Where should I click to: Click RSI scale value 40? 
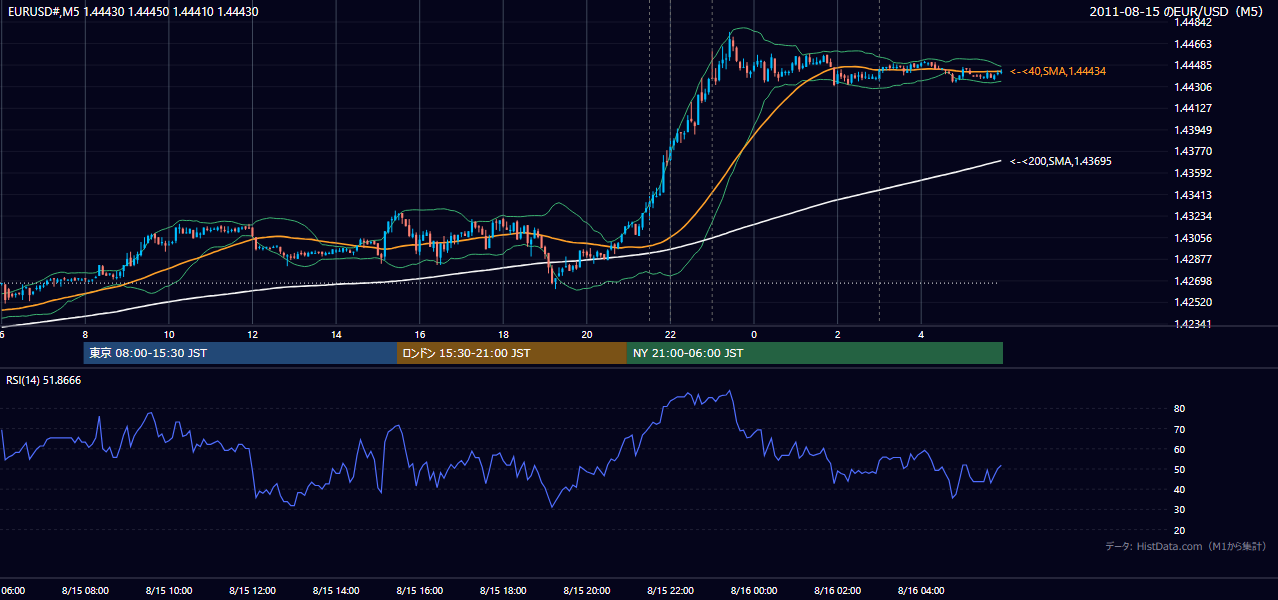pyautogui.click(x=1179, y=489)
